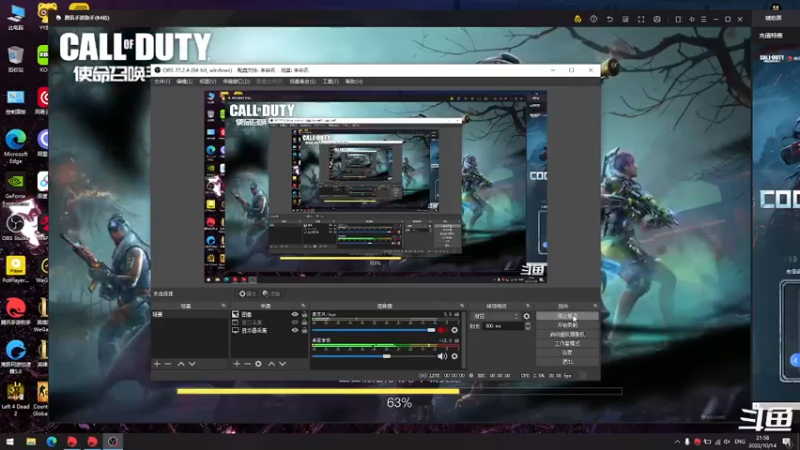
Task: Click the stop streaming button in Controls
Action: coord(567,316)
